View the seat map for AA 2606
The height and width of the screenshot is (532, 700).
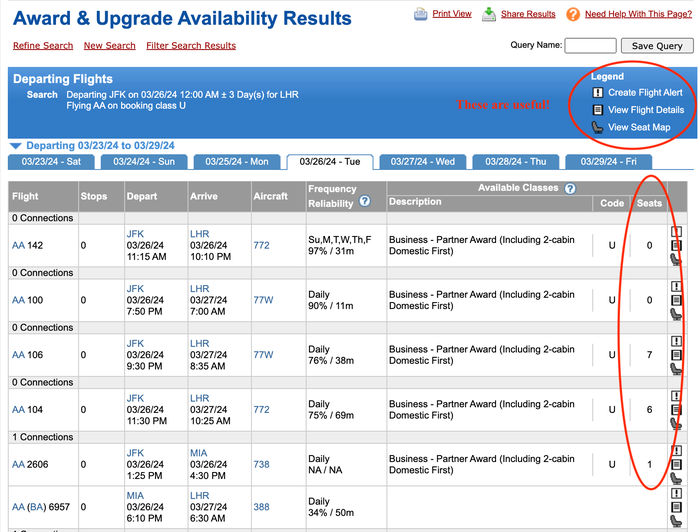(x=676, y=479)
